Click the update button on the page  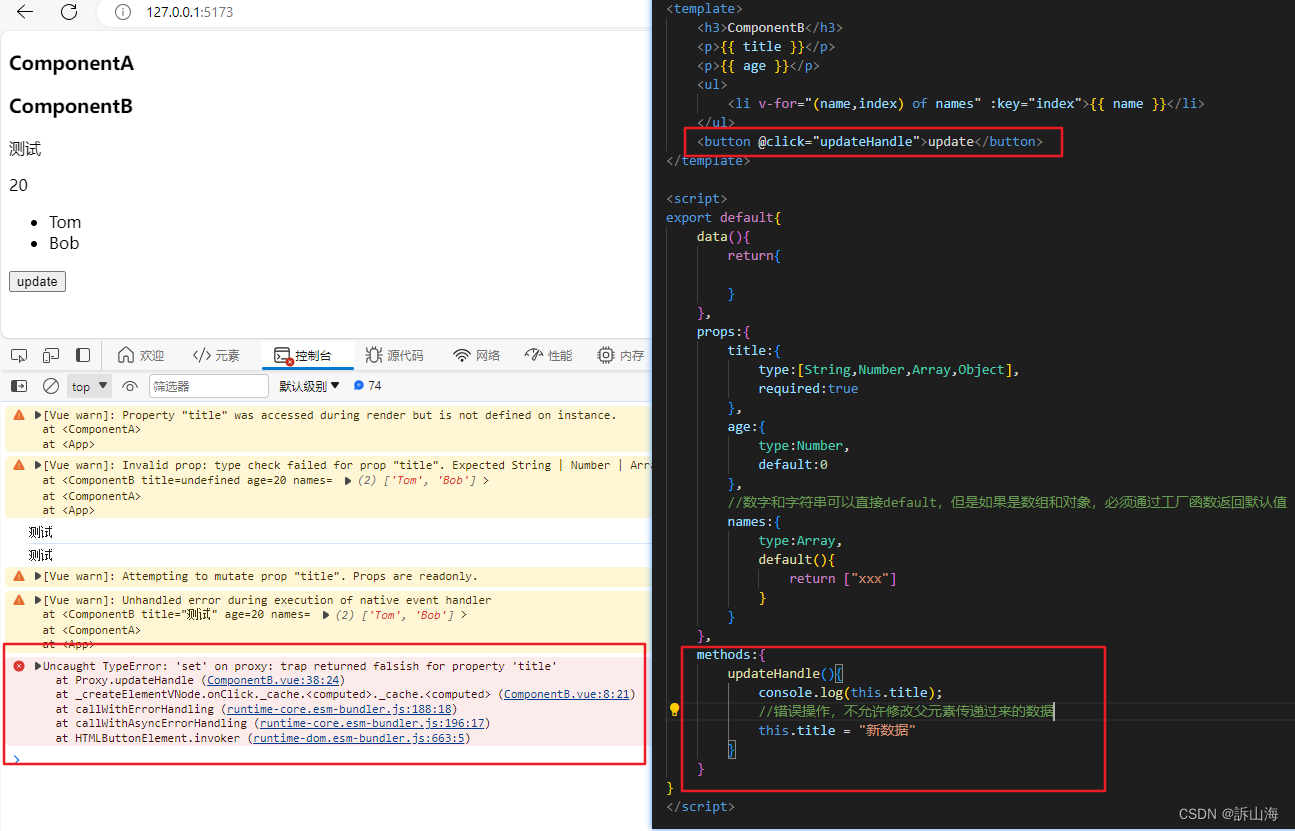pos(37,282)
